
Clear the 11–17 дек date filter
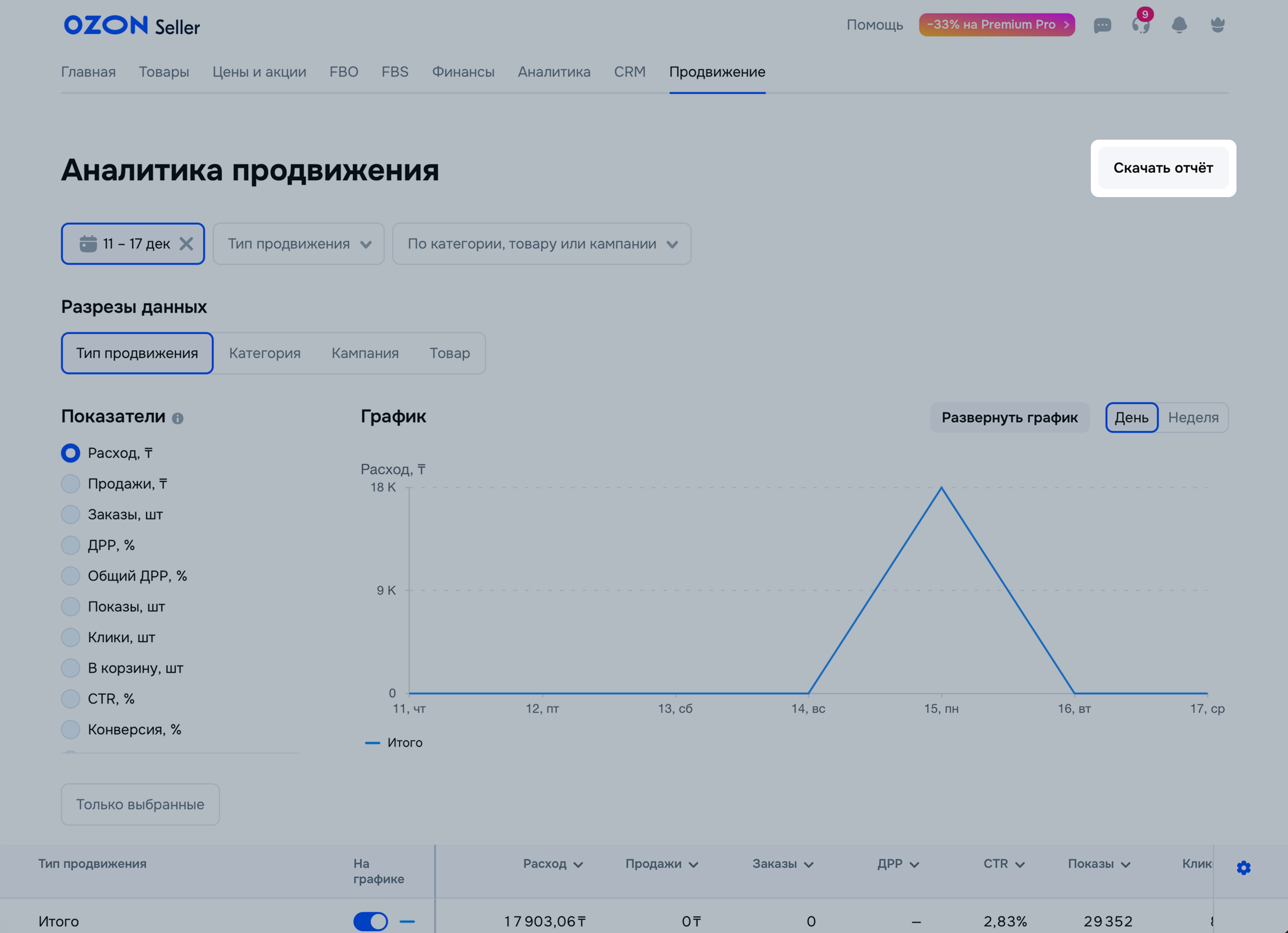pyautogui.click(x=186, y=244)
